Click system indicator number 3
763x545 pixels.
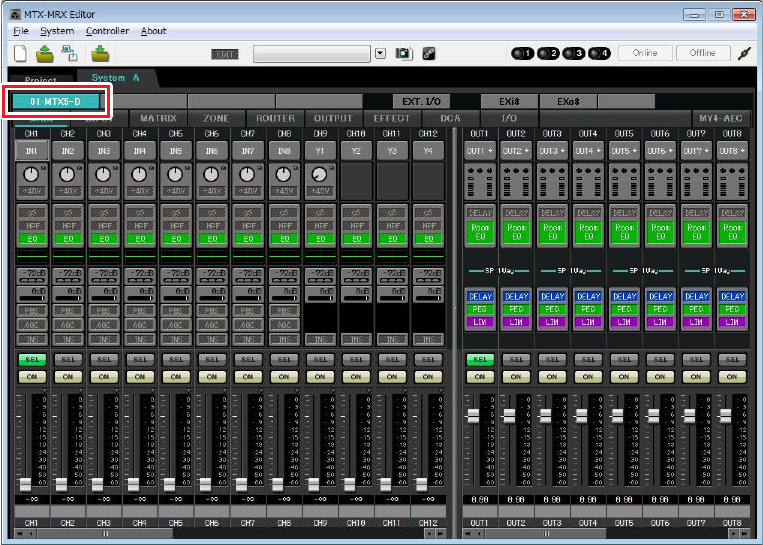[574, 53]
